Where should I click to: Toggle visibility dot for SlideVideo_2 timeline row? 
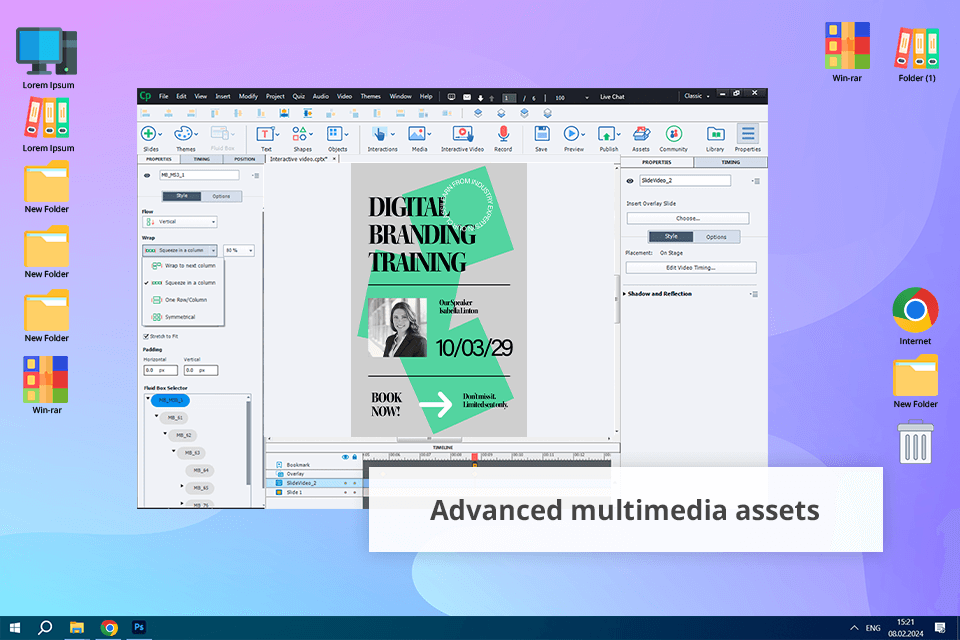[345, 483]
